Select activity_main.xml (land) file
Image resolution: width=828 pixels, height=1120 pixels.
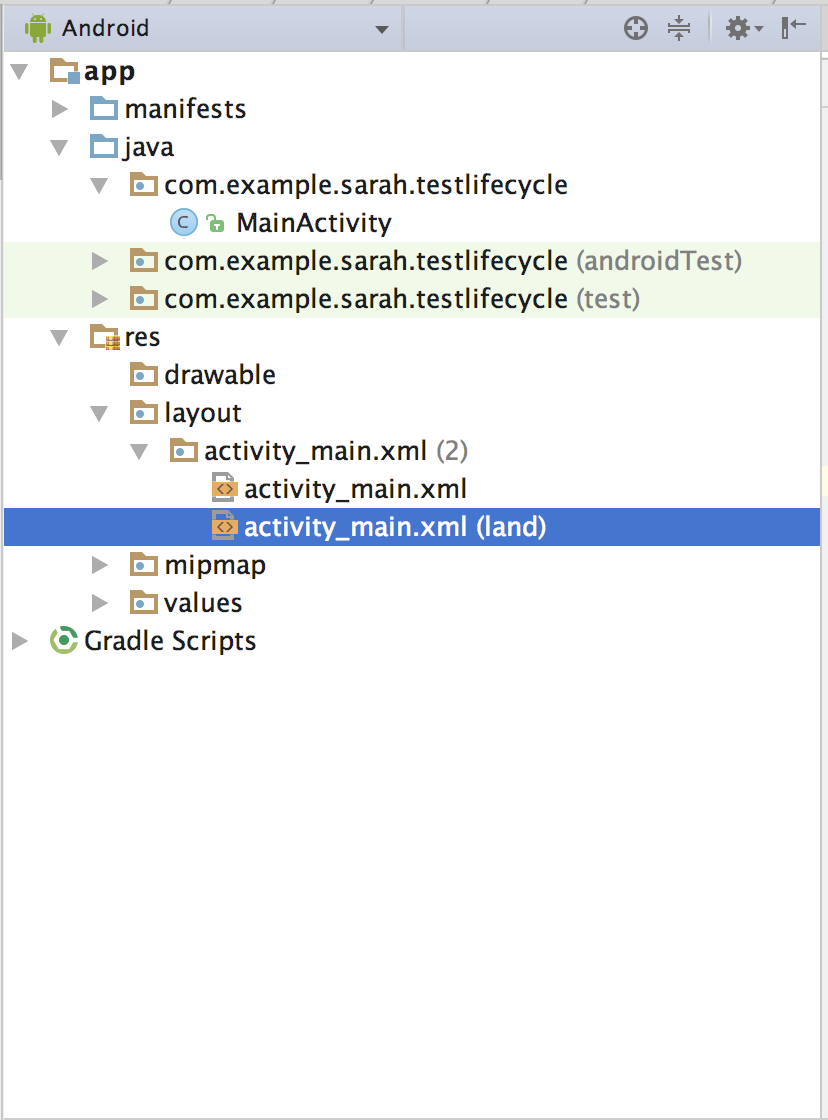click(x=395, y=527)
